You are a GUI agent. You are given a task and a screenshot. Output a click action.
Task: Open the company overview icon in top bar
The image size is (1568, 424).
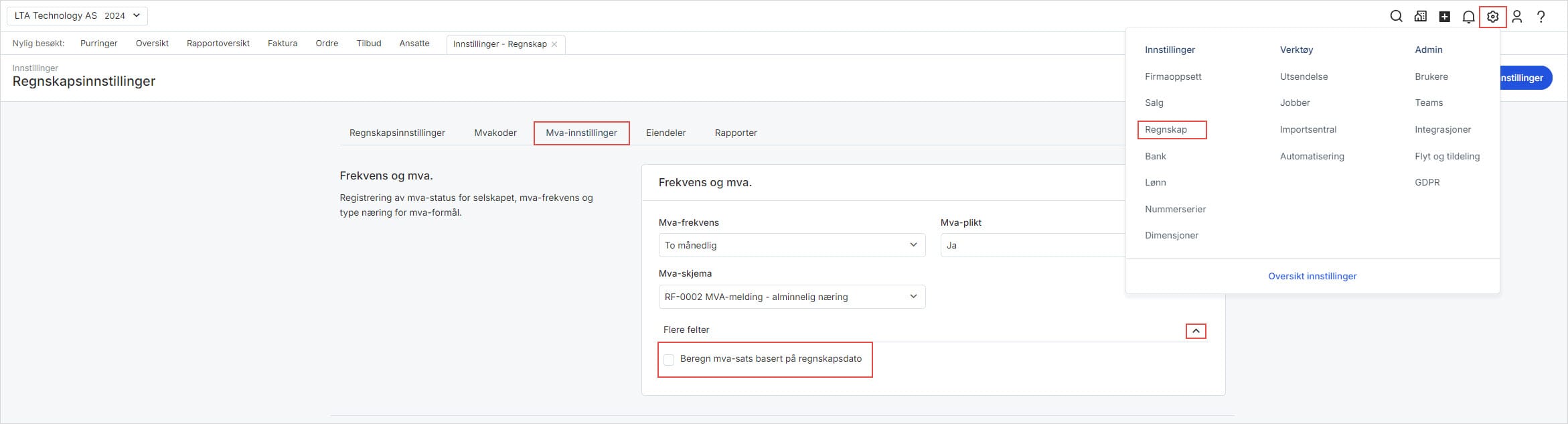[1420, 17]
